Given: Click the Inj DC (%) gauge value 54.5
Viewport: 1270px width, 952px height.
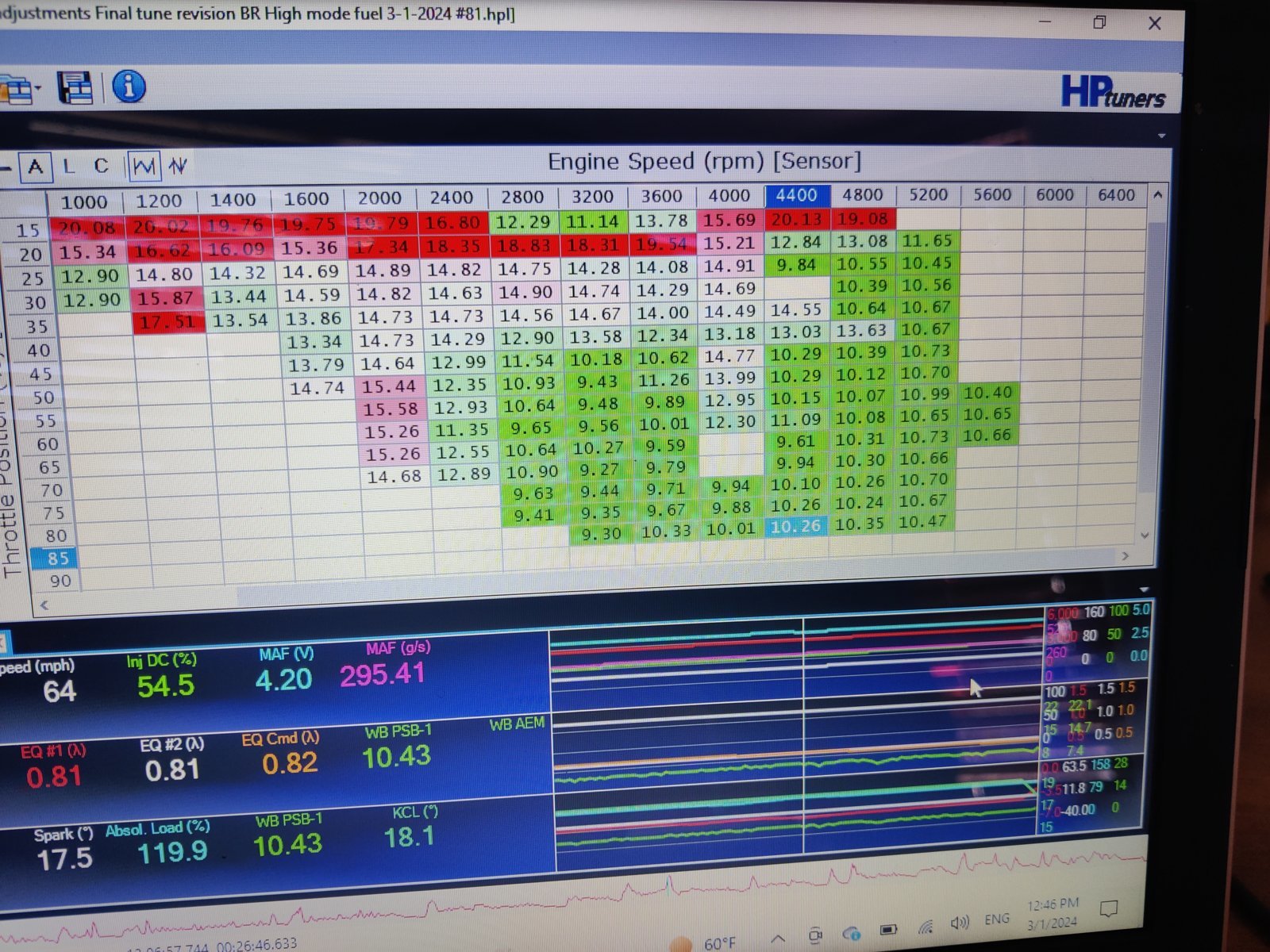Looking at the screenshot, I should point(165,685).
